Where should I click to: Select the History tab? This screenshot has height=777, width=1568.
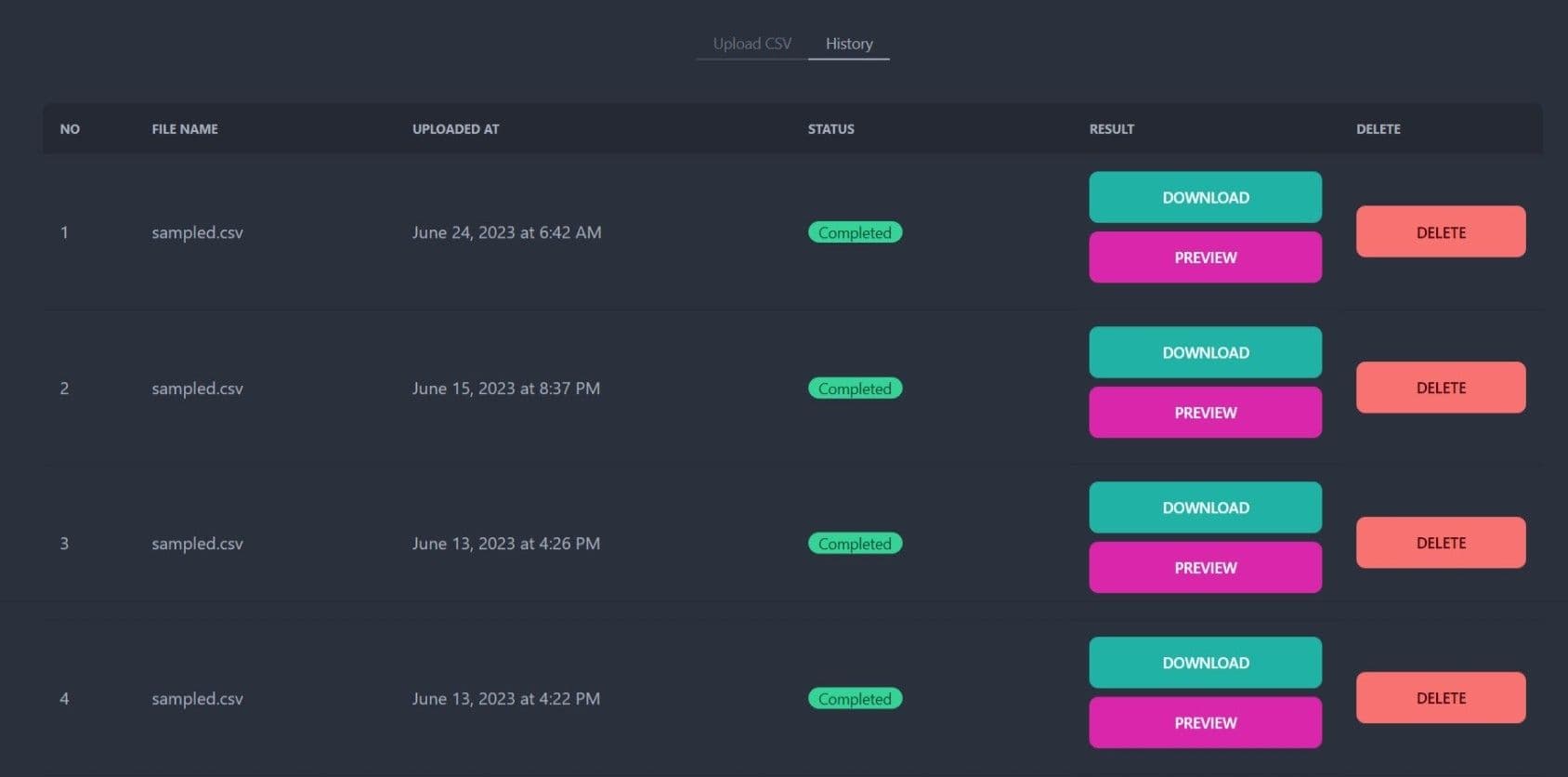coord(848,44)
